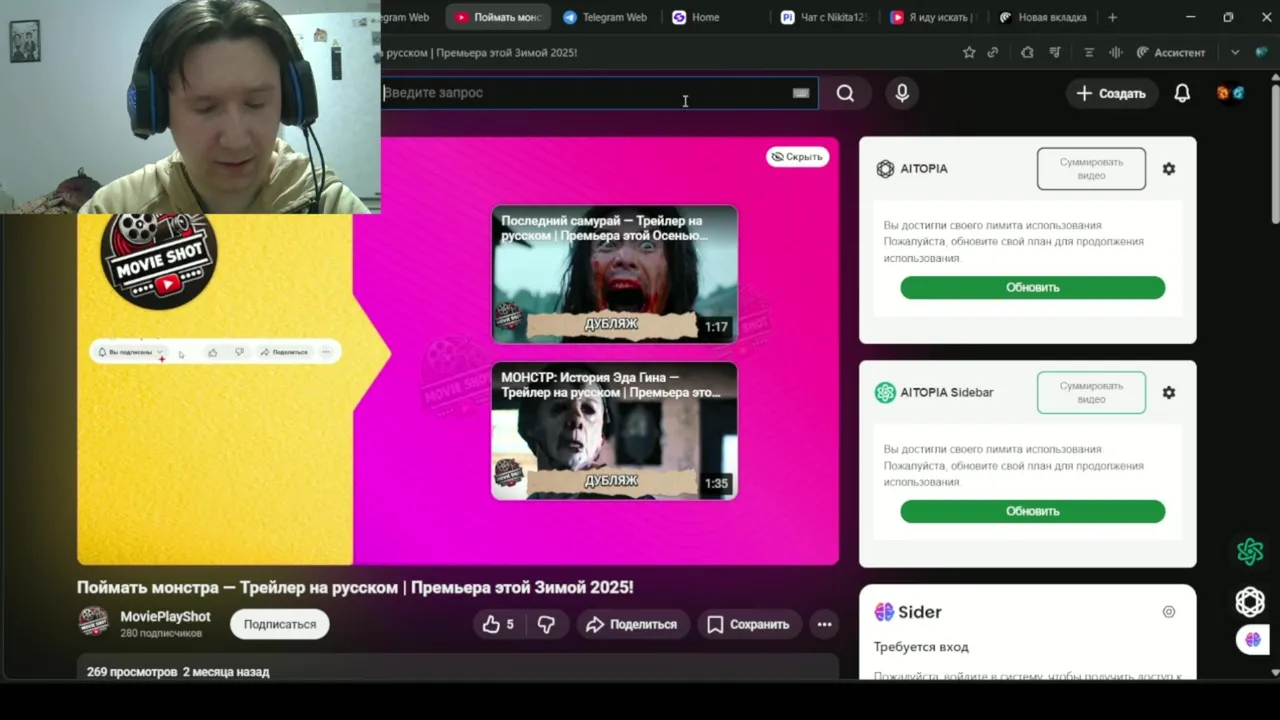The height and width of the screenshot is (720, 1280).
Task: Open the Ассистент panel
Action: point(1171,52)
